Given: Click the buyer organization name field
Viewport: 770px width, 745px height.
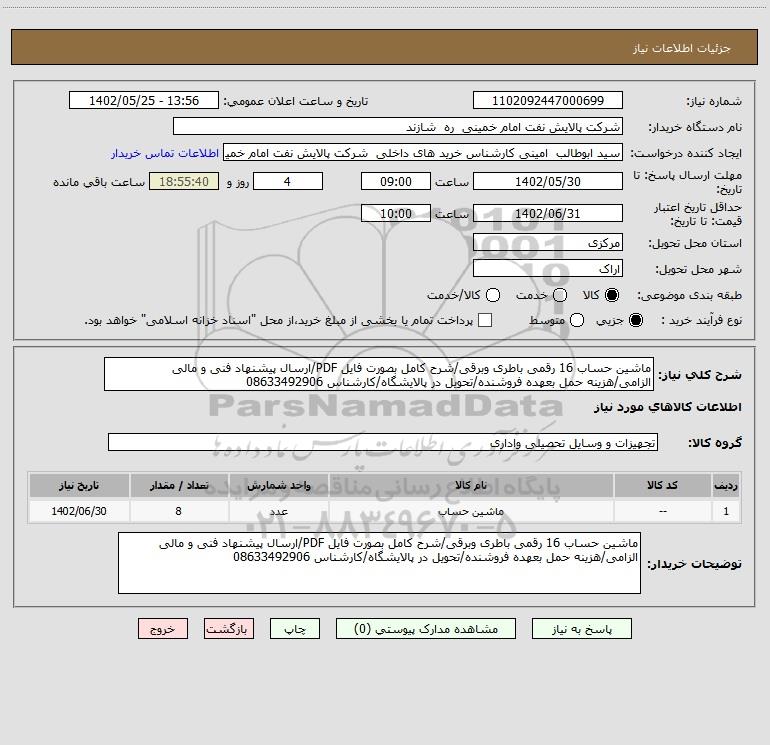Looking at the screenshot, I should (x=398, y=126).
